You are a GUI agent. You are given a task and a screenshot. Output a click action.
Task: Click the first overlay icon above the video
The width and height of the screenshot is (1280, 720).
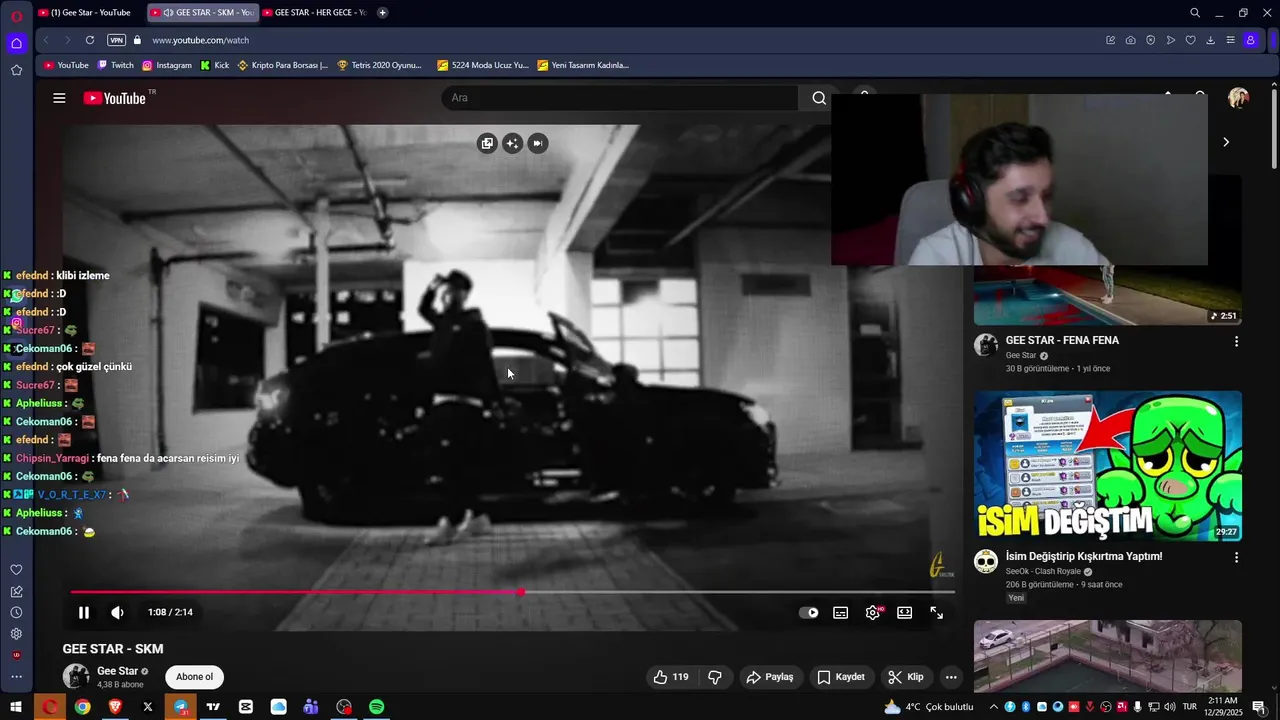(487, 143)
